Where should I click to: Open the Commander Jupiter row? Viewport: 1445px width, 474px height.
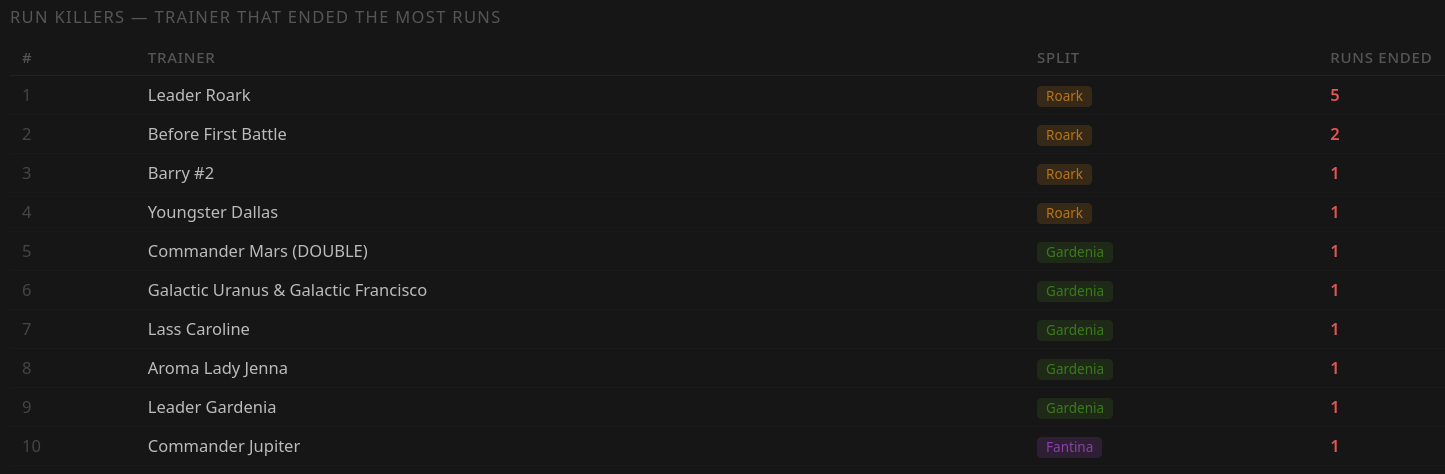[x=722, y=447]
